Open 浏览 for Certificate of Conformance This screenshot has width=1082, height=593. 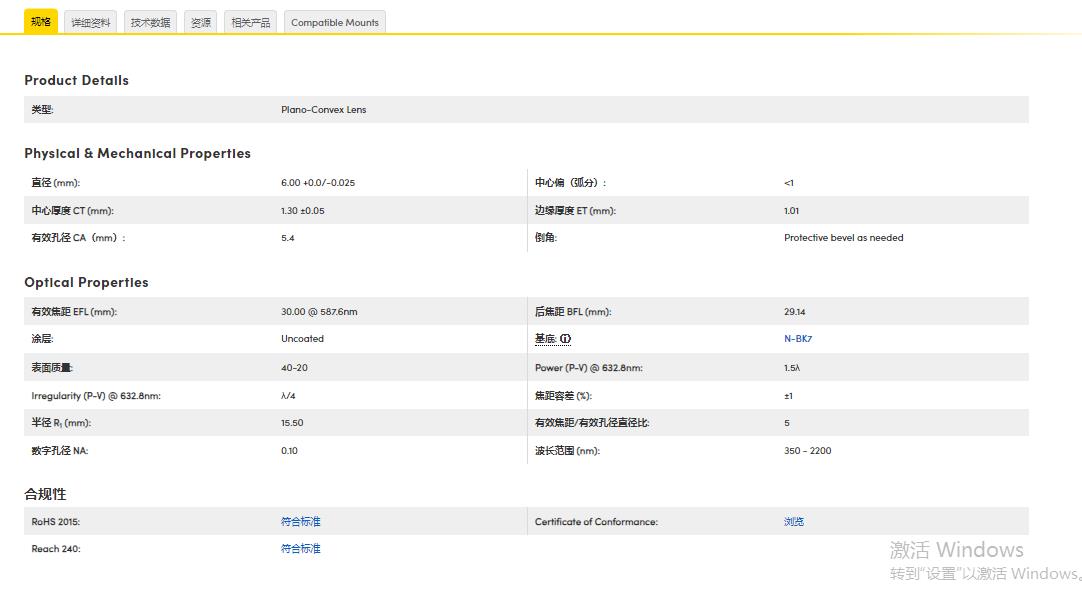(x=793, y=521)
